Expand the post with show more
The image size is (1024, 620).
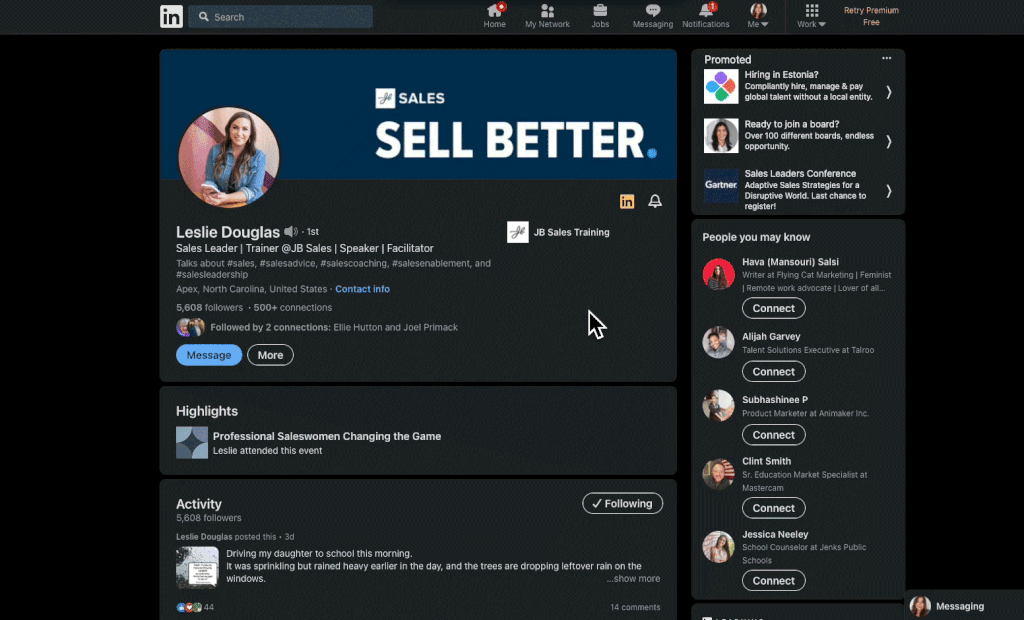click(633, 579)
